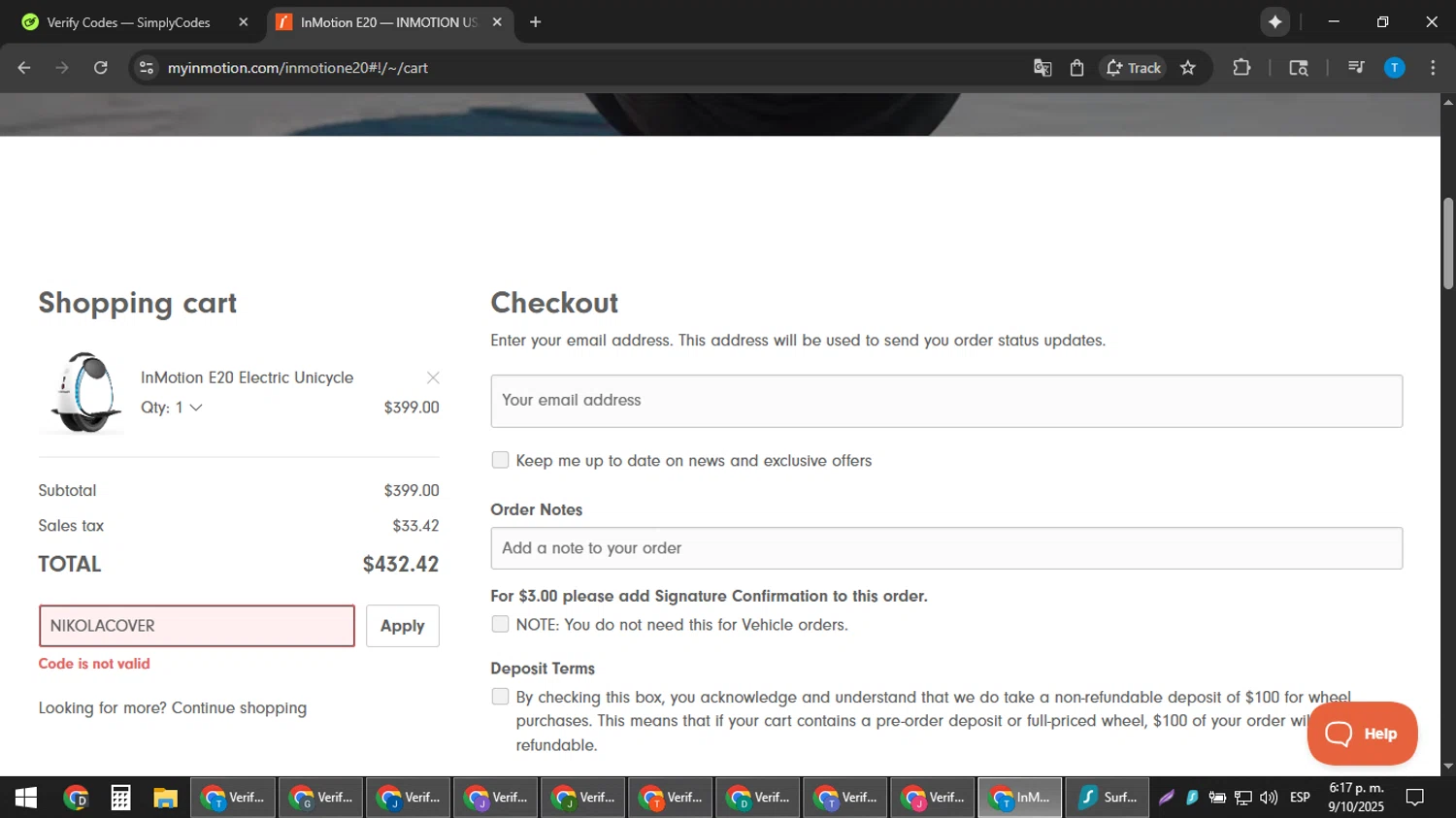Bookmark this page with the star icon
1456x818 pixels.
point(1188,68)
